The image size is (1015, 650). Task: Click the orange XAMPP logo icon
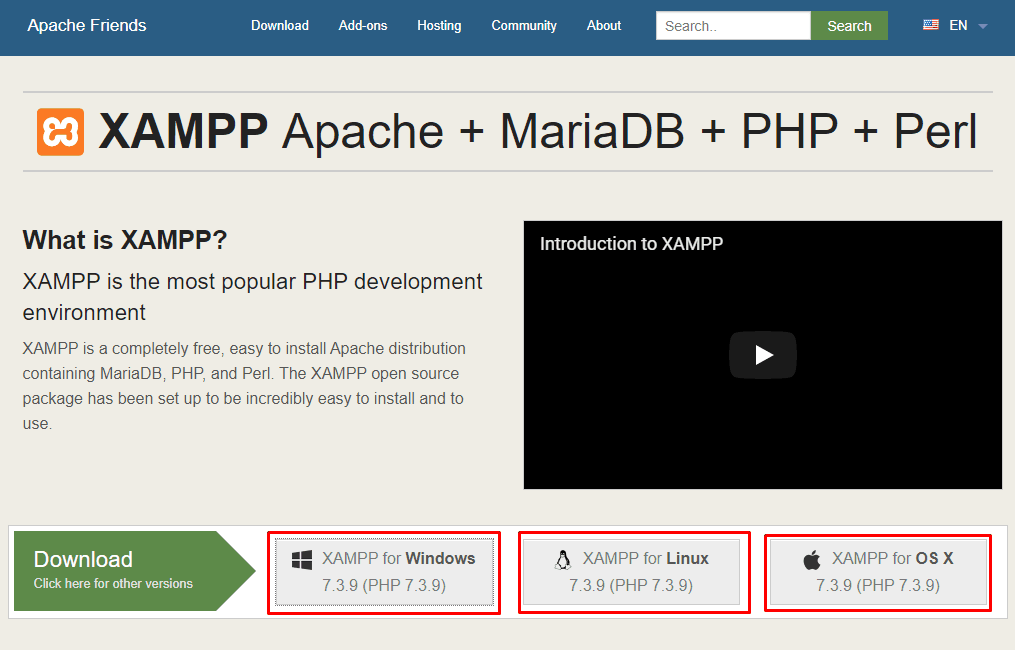click(x=60, y=132)
